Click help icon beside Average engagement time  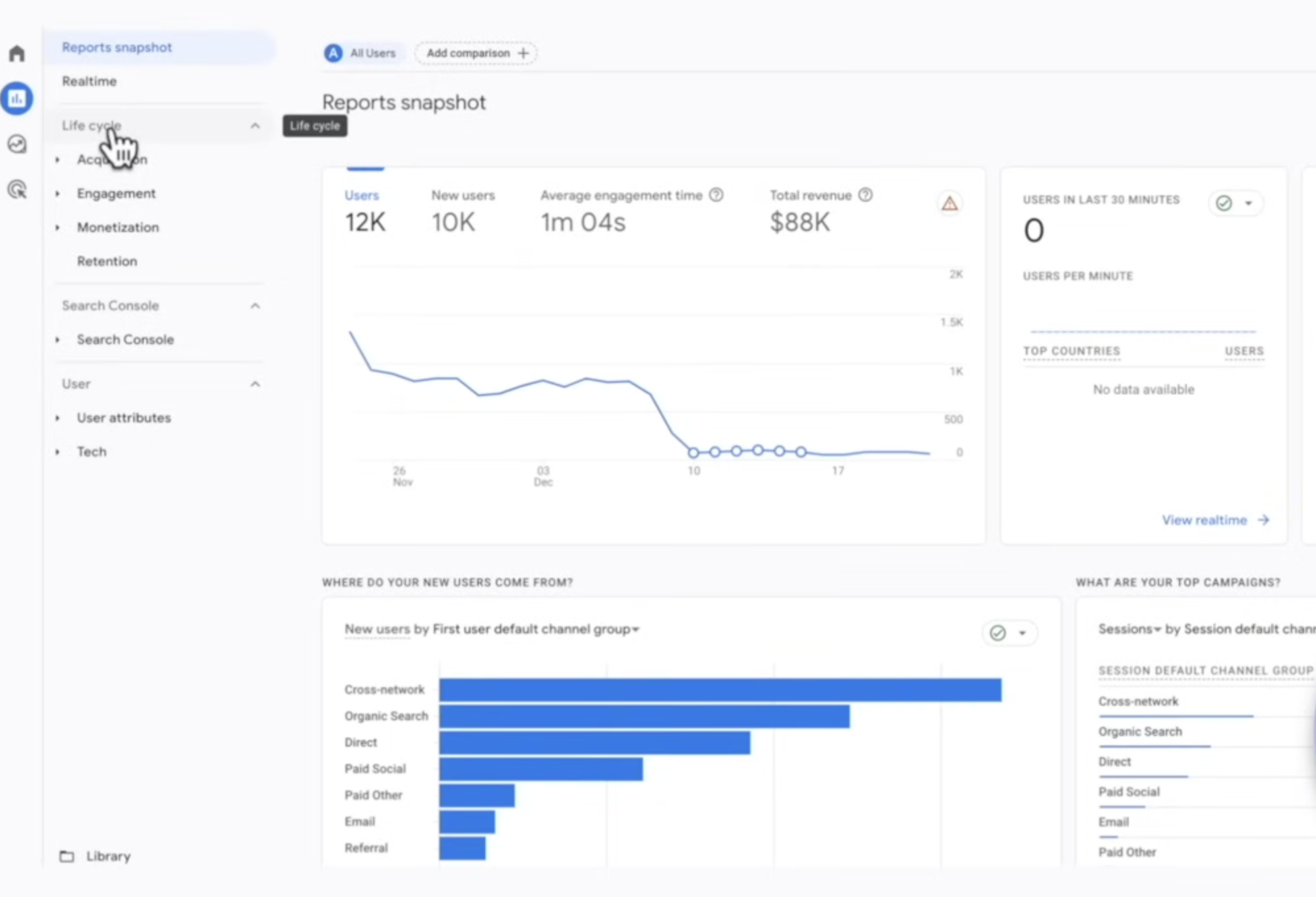coord(716,195)
